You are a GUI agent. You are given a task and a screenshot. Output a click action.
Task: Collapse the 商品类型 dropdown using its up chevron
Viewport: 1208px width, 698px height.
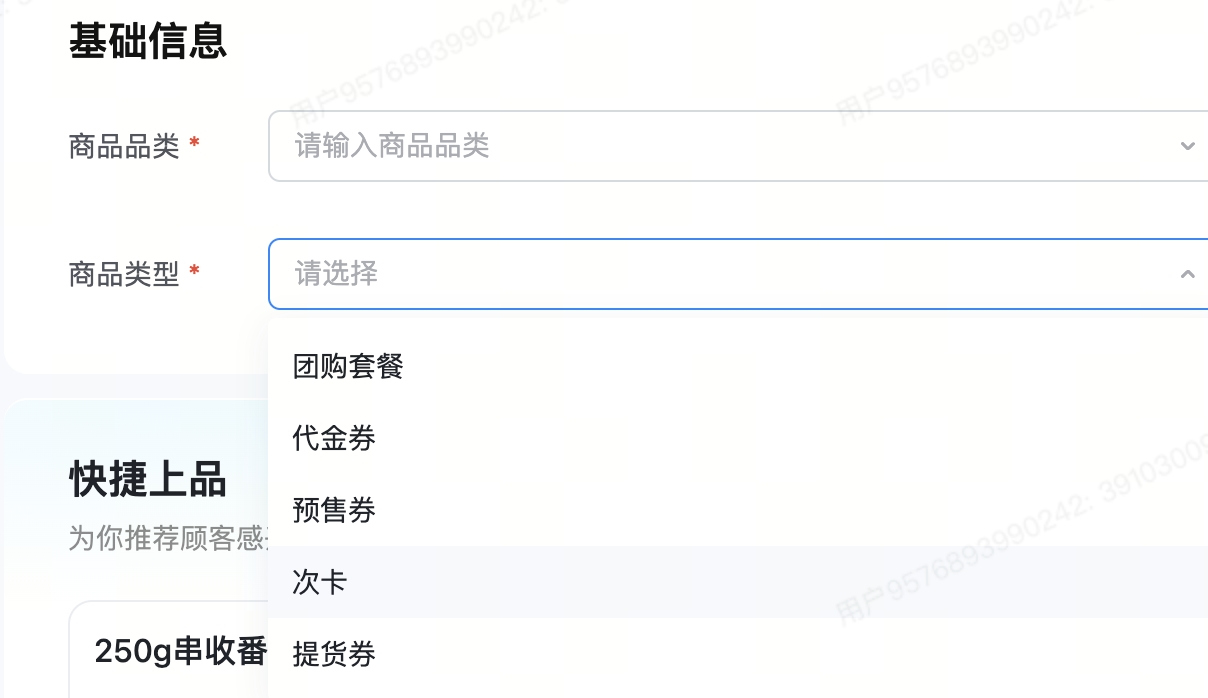(1187, 273)
